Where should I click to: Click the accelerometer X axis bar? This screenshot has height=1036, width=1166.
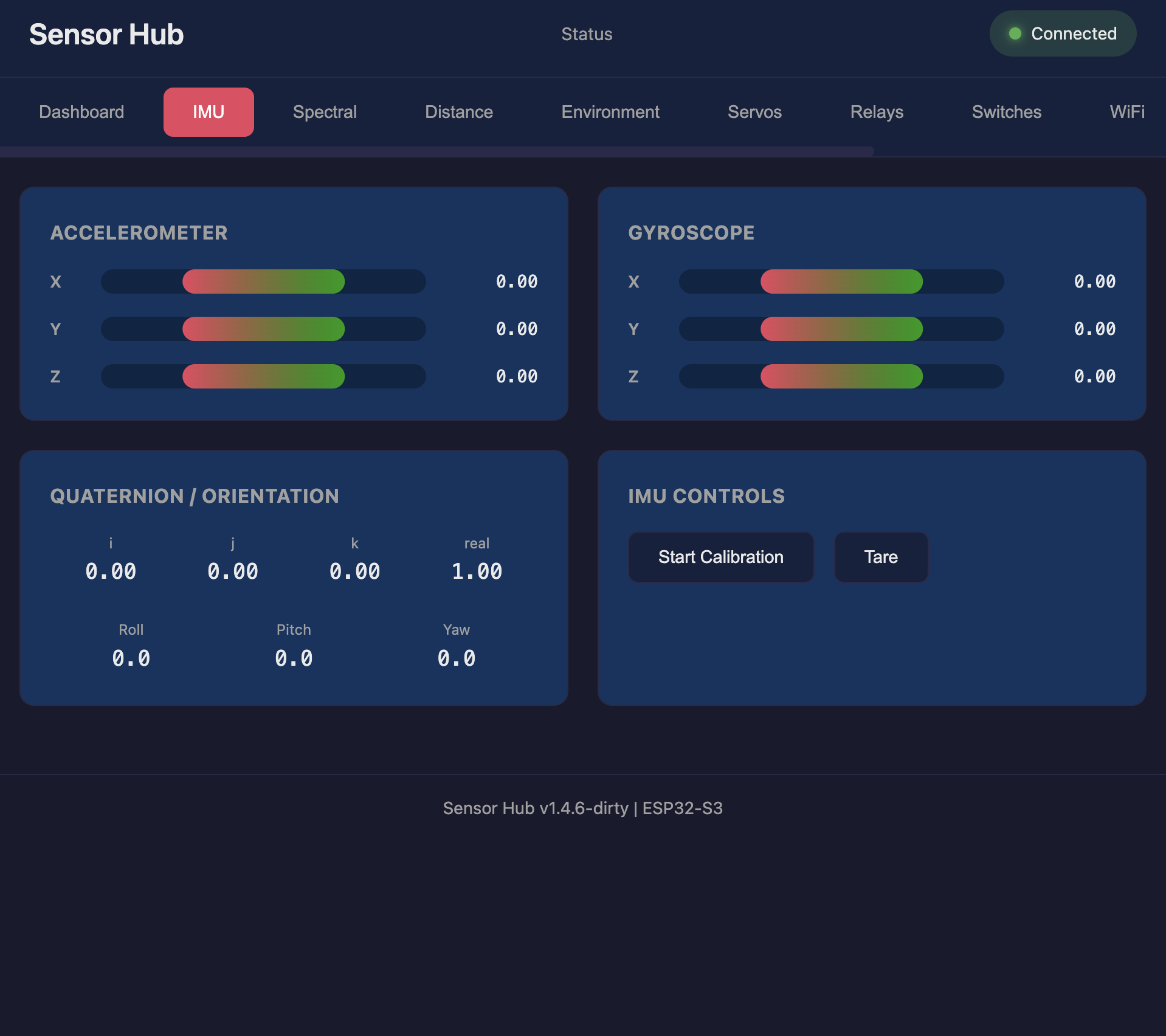(x=263, y=281)
